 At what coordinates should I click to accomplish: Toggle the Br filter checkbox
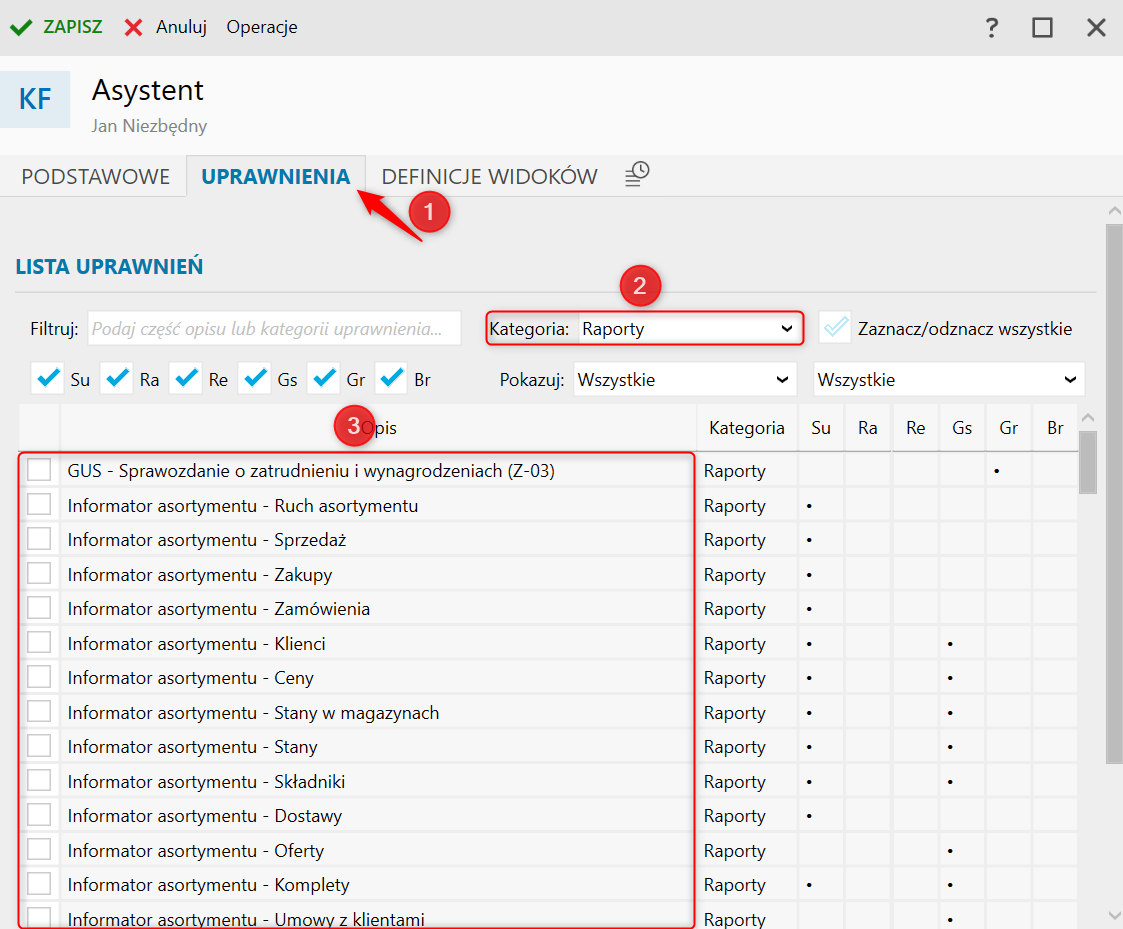(x=392, y=379)
